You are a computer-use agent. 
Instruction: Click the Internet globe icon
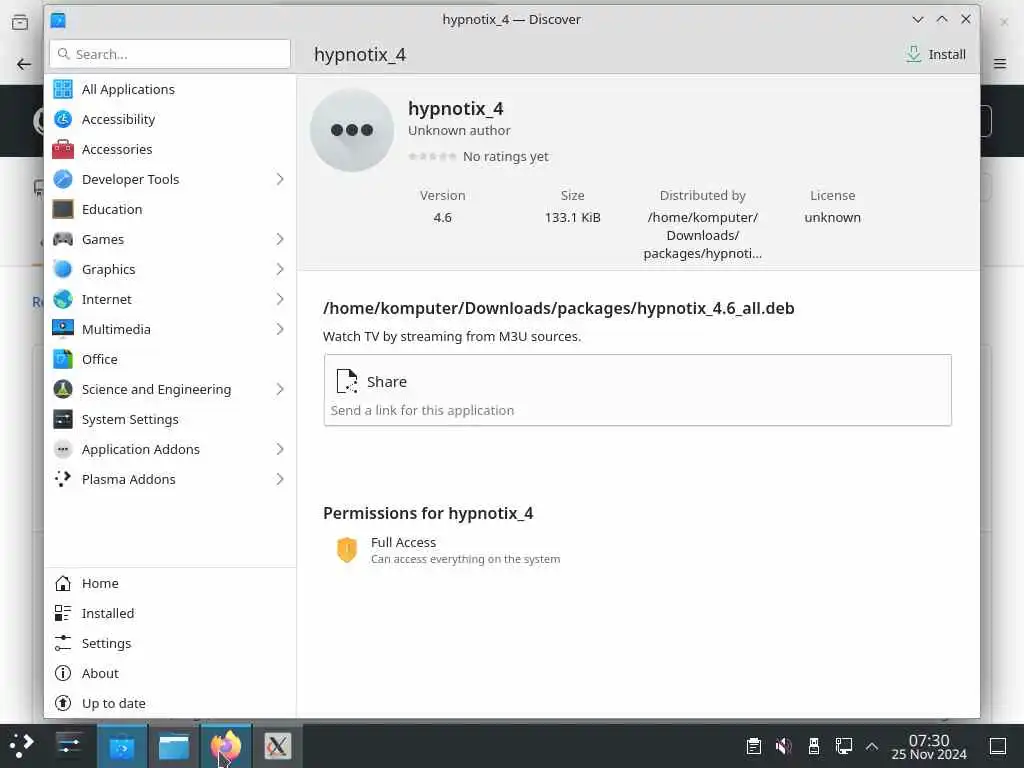coord(63,299)
